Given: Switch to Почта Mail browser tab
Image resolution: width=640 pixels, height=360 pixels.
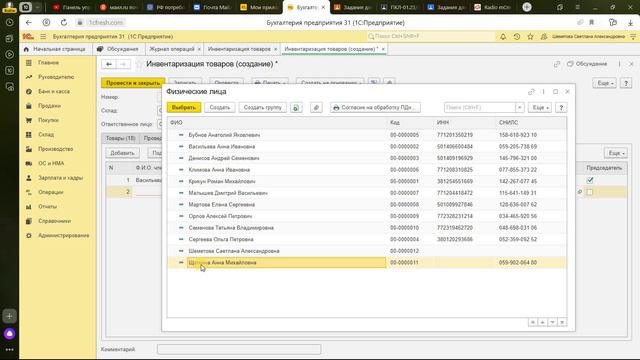Looking at the screenshot, I should (x=212, y=7).
